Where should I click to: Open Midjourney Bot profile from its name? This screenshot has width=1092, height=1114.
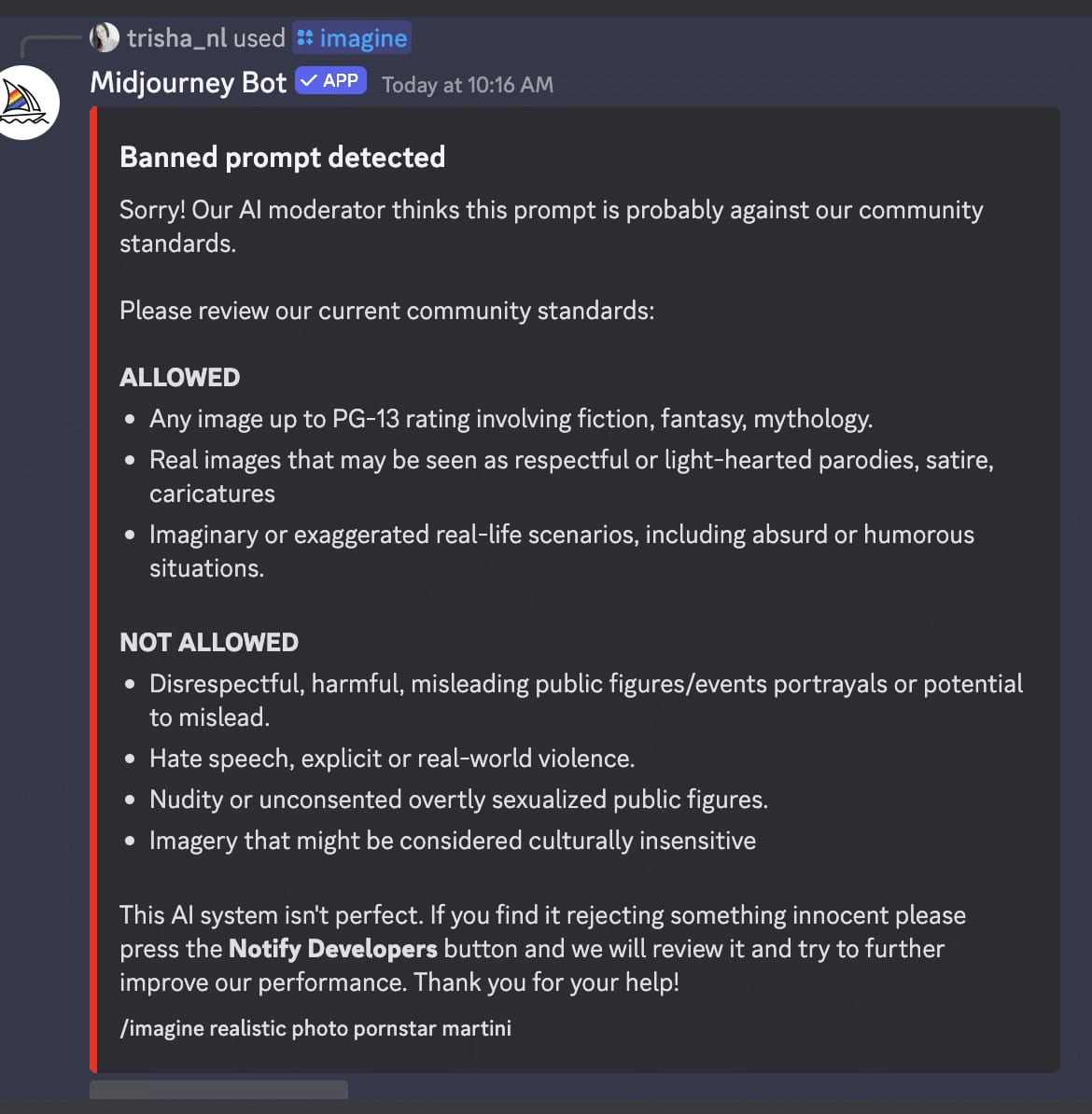point(189,82)
